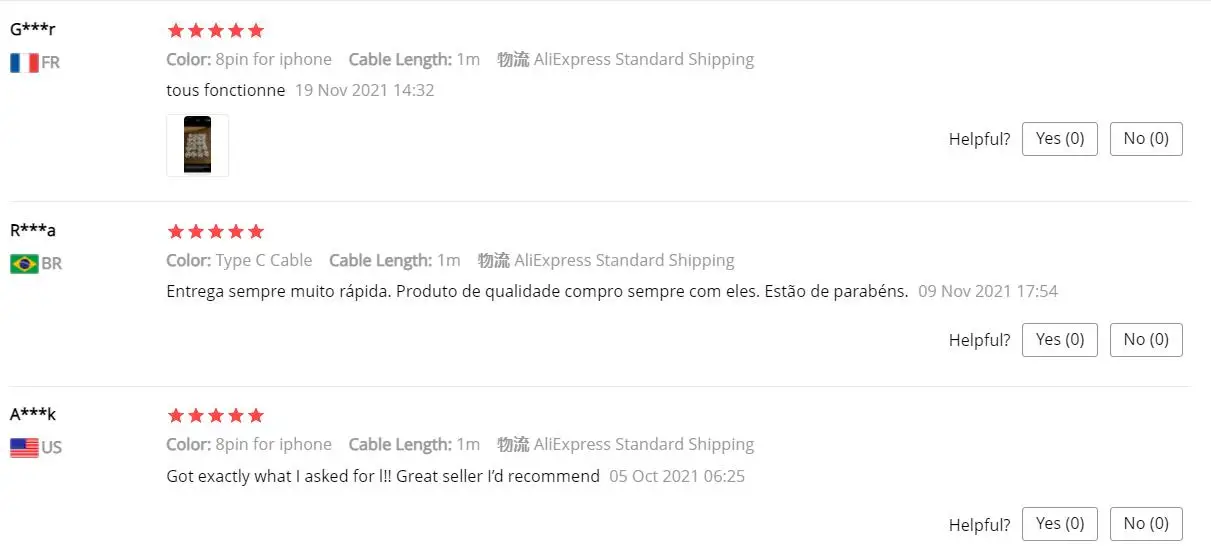Mark the French review as not helpful
Image resolution: width=1211 pixels, height=547 pixels.
pyautogui.click(x=1146, y=139)
